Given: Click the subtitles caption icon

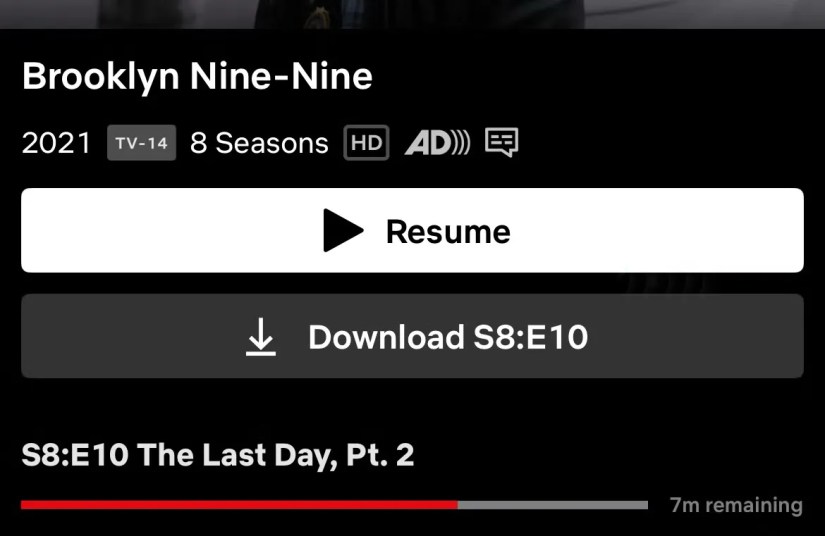Looking at the screenshot, I should pos(501,142).
